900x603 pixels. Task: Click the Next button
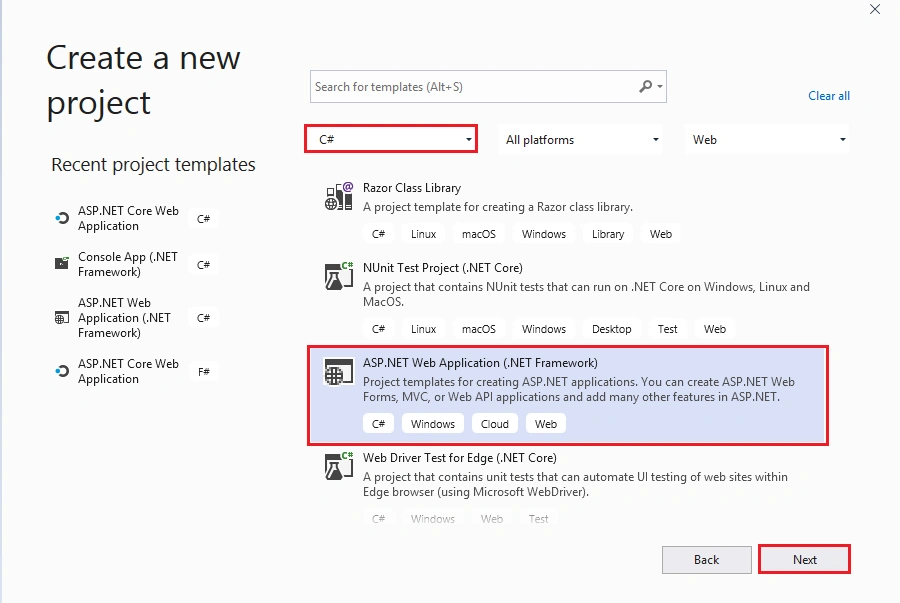[x=804, y=559]
